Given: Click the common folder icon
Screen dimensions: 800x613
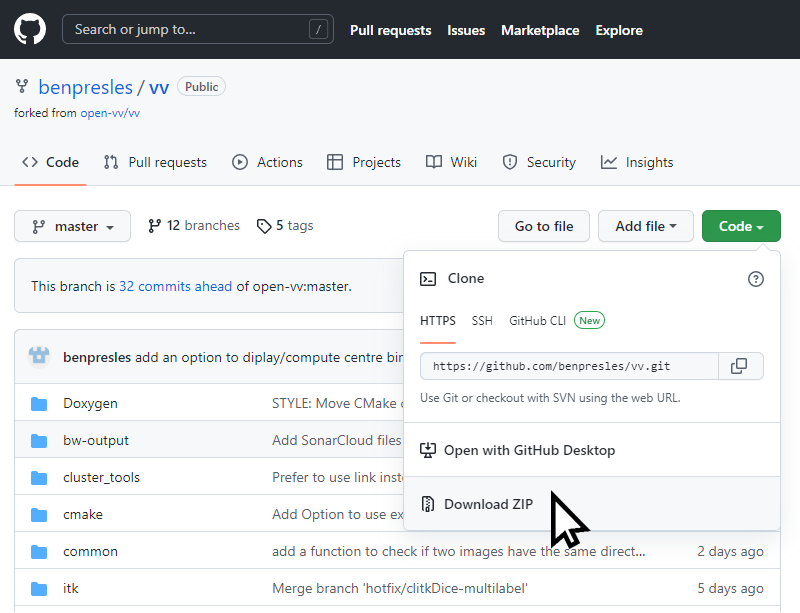Looking at the screenshot, I should (39, 552).
